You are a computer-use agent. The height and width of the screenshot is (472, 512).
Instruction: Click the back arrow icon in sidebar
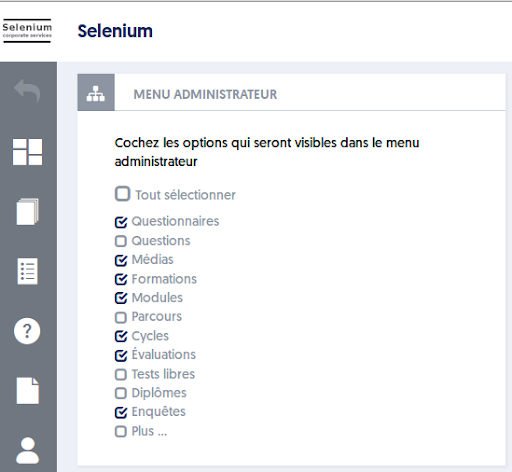tap(27, 90)
